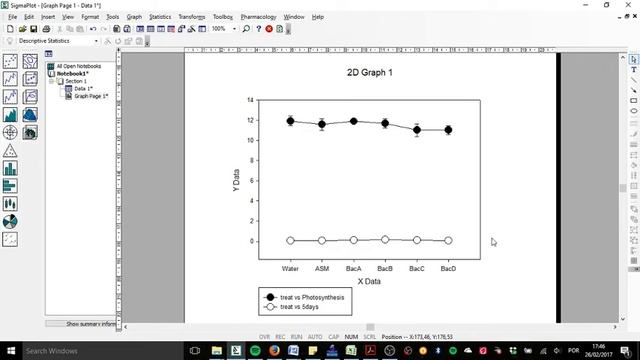Select the Area Plot graph icon

(10, 115)
